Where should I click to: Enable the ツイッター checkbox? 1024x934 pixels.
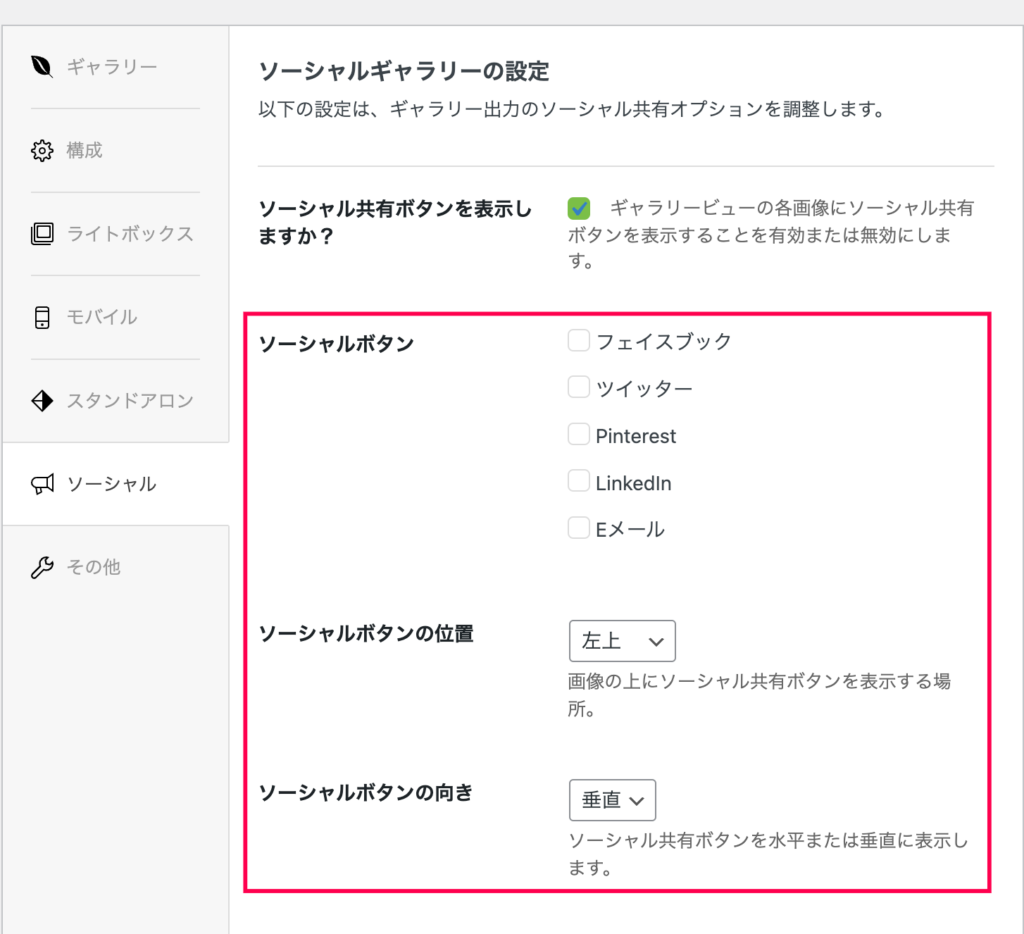tap(579, 387)
